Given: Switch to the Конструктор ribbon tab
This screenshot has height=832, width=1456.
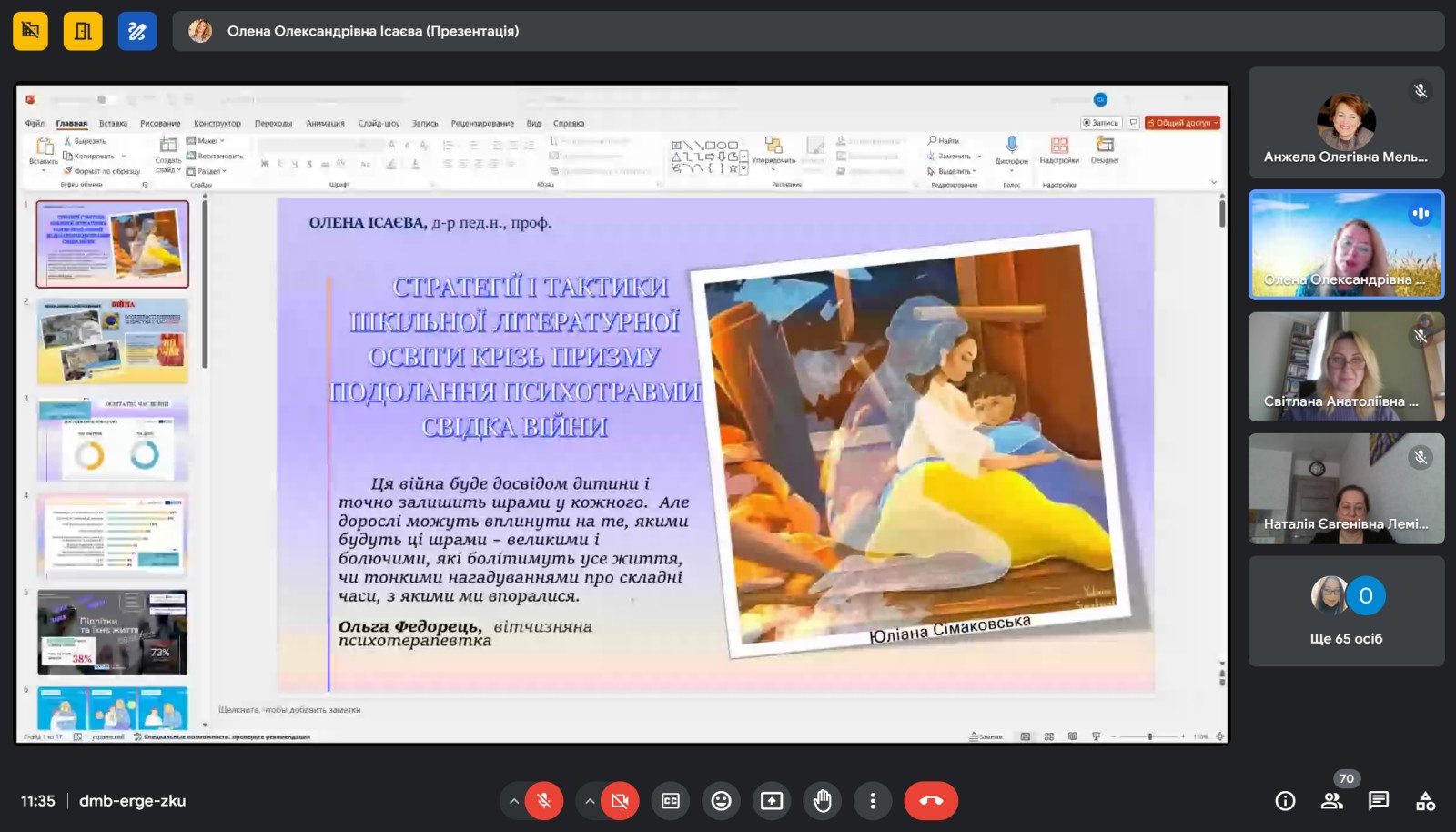Looking at the screenshot, I should coord(217,123).
